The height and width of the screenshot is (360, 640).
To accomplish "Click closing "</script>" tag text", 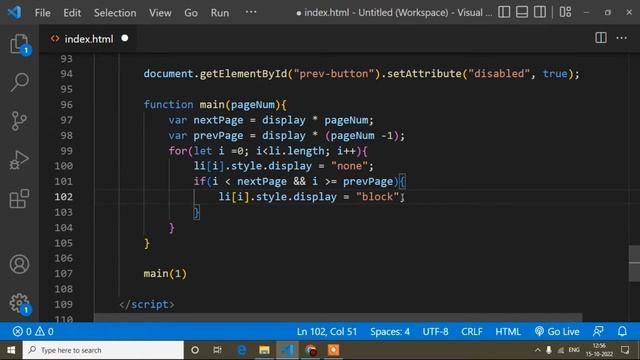I will [x=147, y=304].
